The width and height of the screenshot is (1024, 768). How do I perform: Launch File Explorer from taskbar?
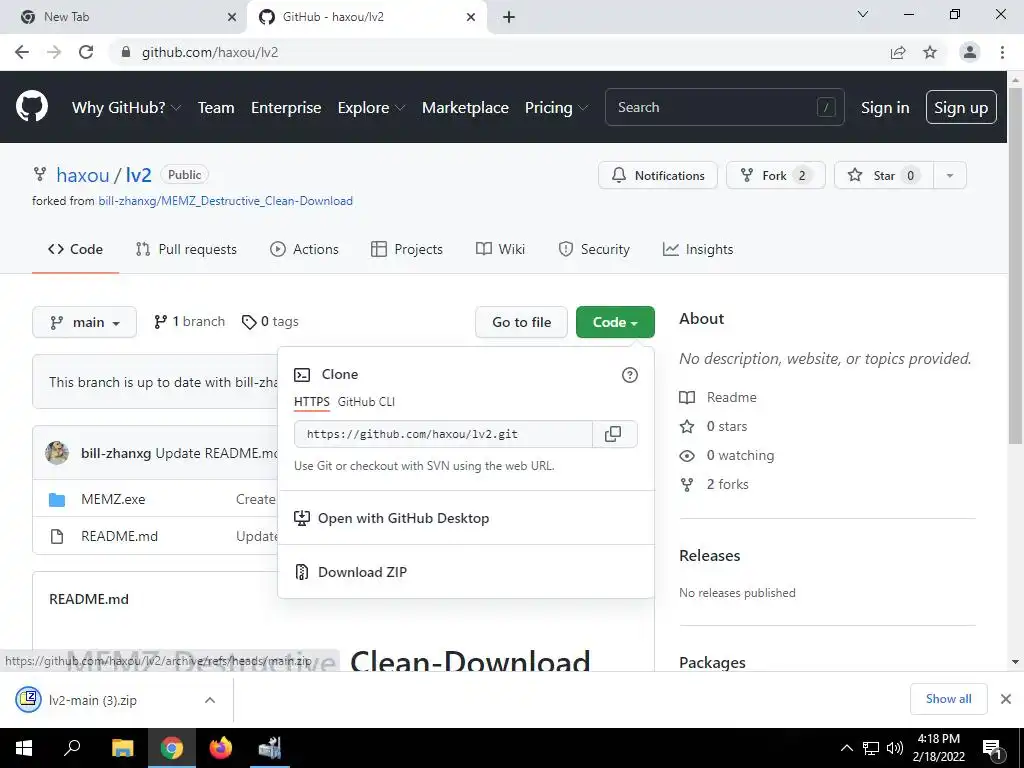pyautogui.click(x=122, y=748)
